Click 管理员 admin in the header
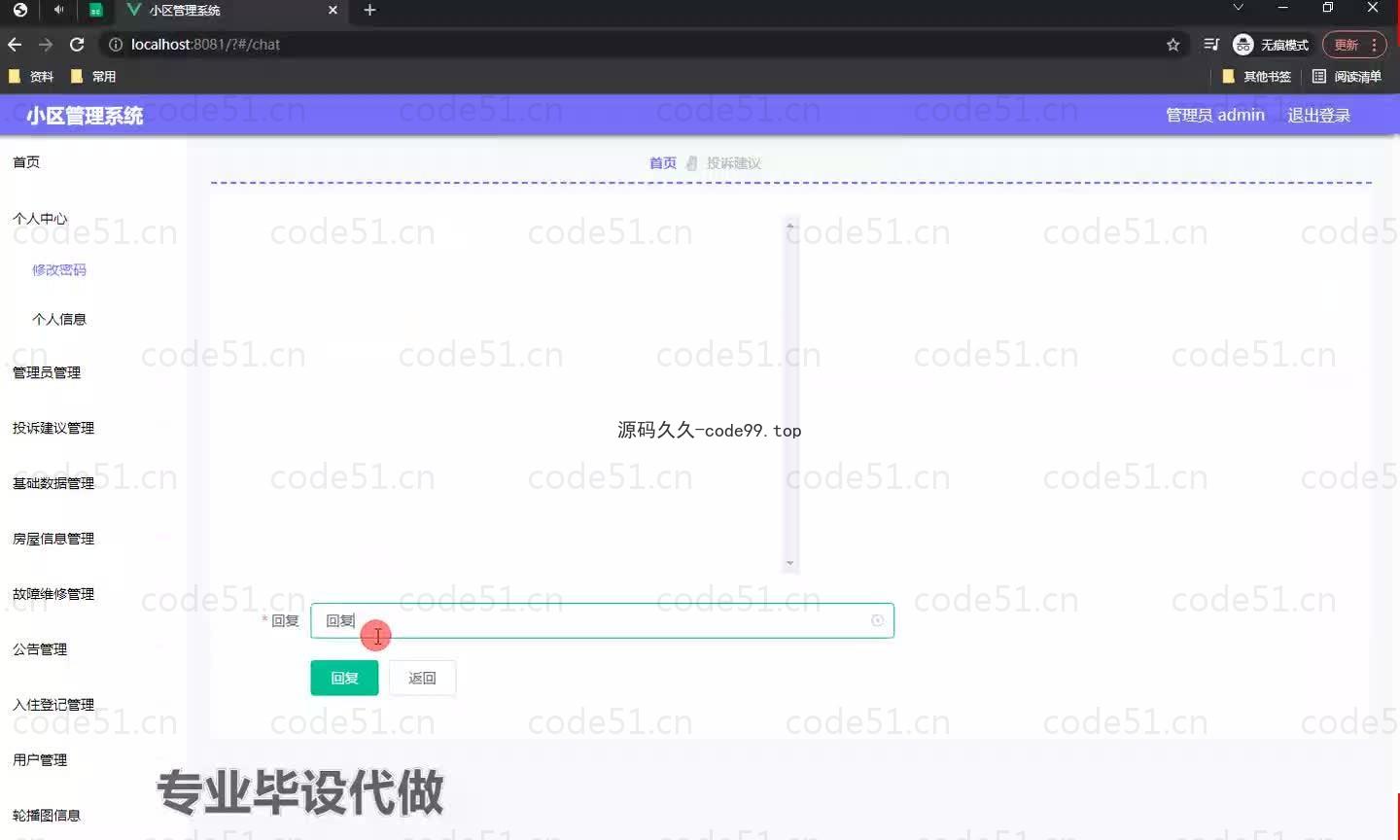This screenshot has width=1400, height=840. pos(1215,115)
